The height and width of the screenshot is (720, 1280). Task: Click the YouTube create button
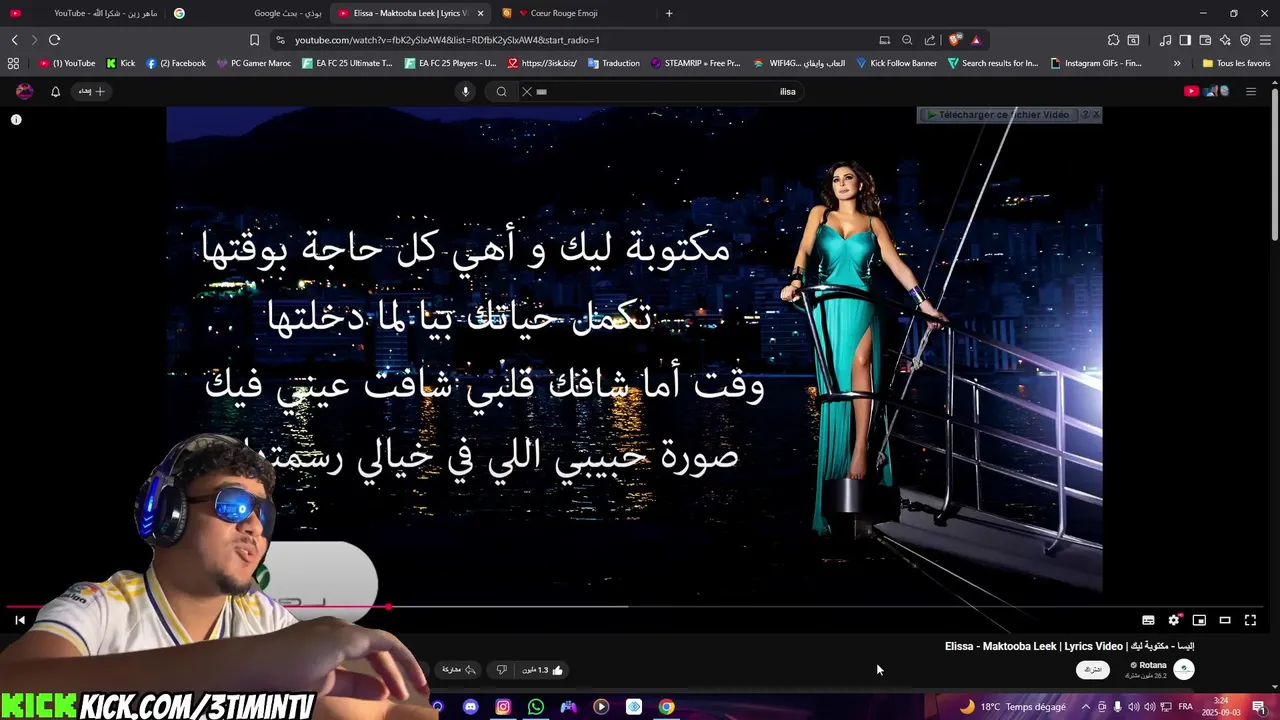coord(92,91)
